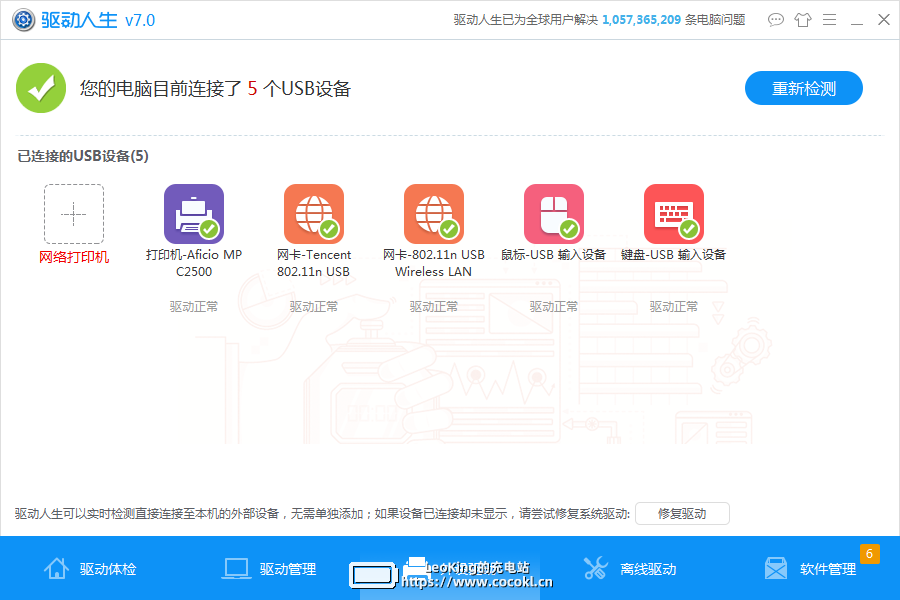Image resolution: width=900 pixels, height=600 pixels.
Task: Open the feedback chat bubble icon
Action: pyautogui.click(x=775, y=20)
